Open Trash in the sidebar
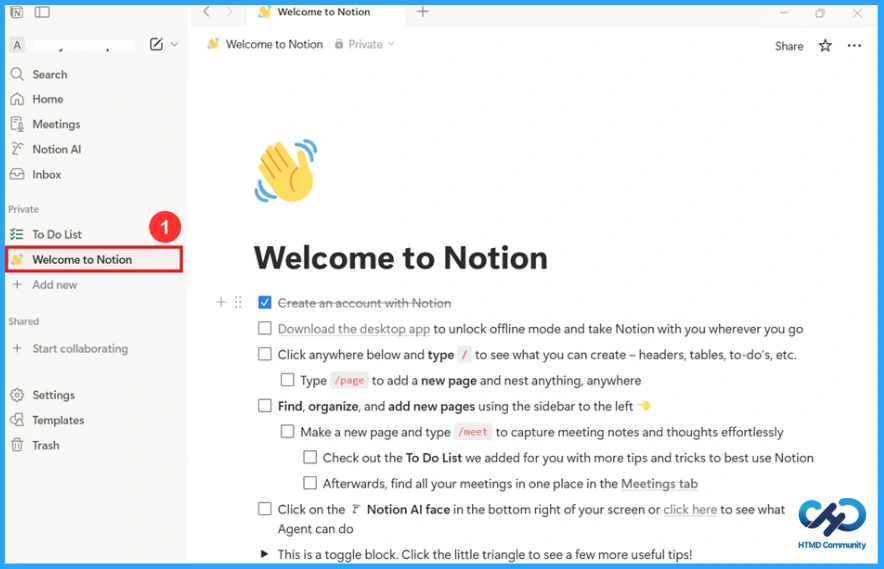The image size is (884, 569). click(x=46, y=445)
